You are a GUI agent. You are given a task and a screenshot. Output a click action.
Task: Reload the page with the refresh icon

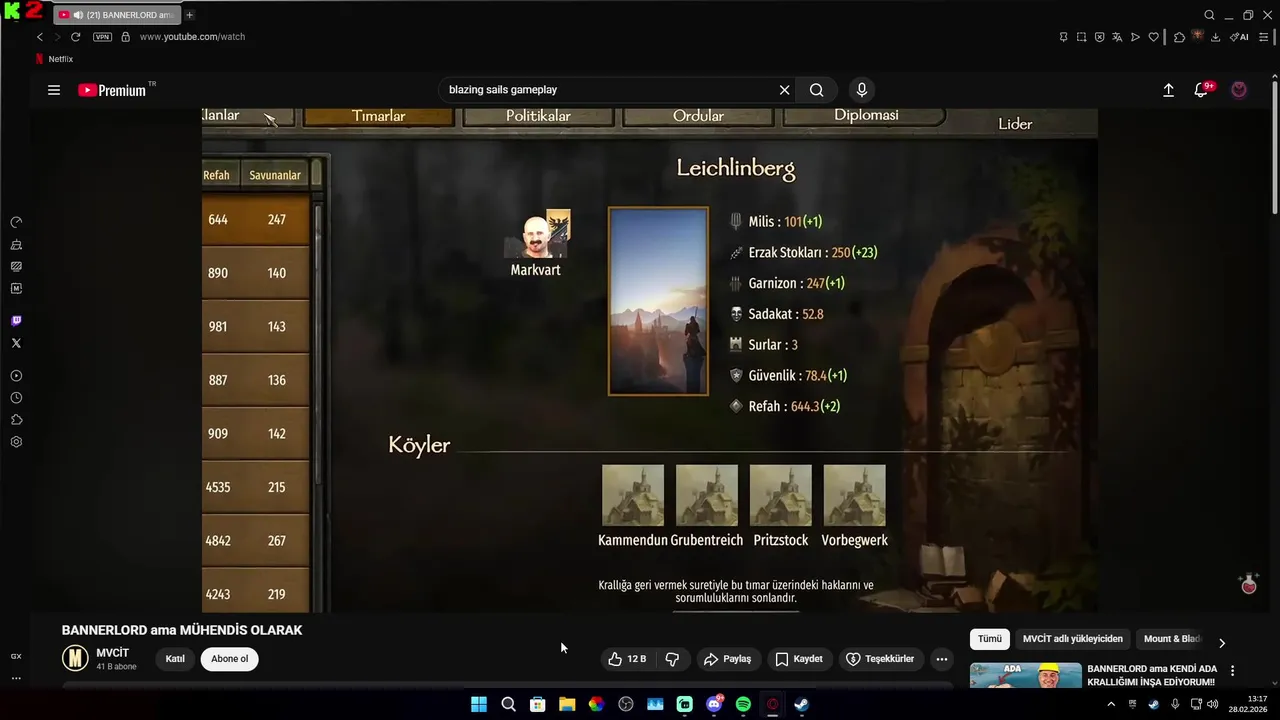[x=75, y=37]
